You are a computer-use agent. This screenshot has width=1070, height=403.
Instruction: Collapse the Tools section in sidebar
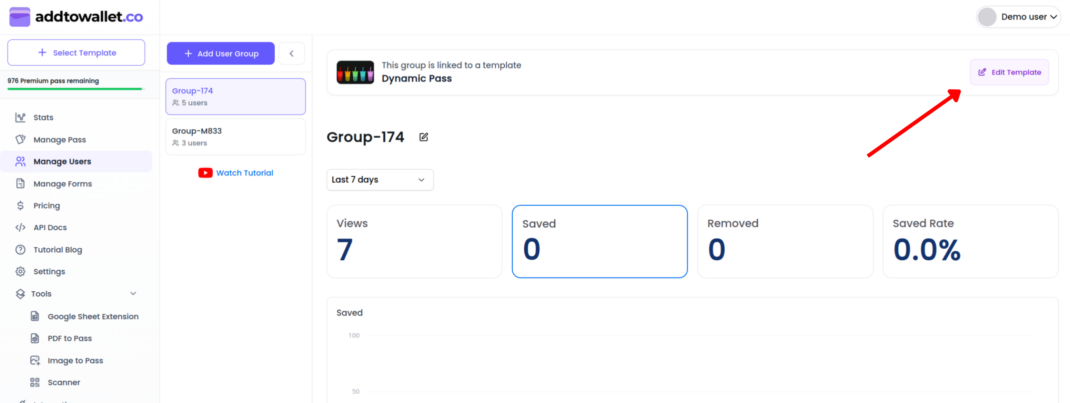point(133,294)
